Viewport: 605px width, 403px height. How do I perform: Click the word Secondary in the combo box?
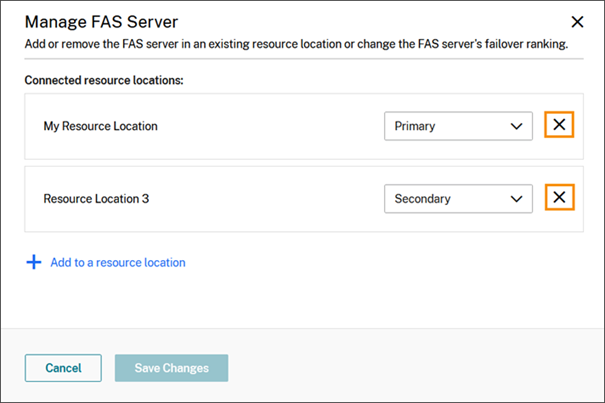coord(422,199)
